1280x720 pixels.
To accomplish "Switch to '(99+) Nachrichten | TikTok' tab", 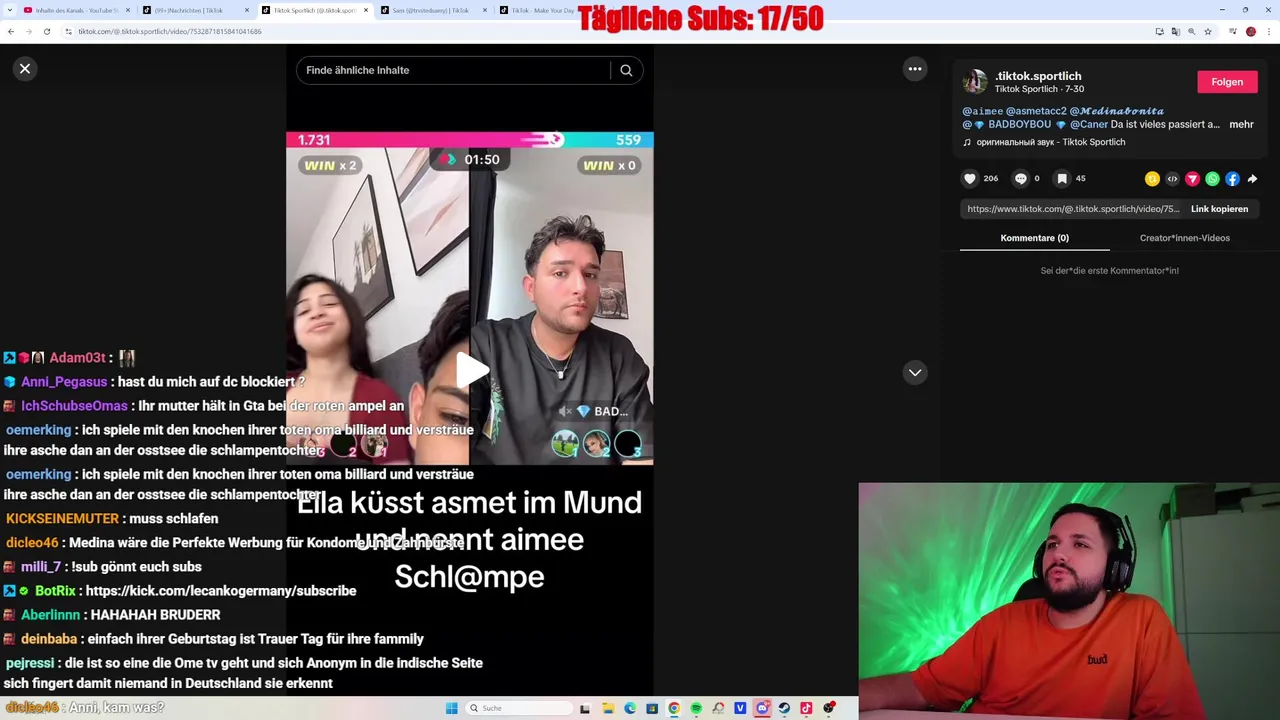I will click(195, 10).
